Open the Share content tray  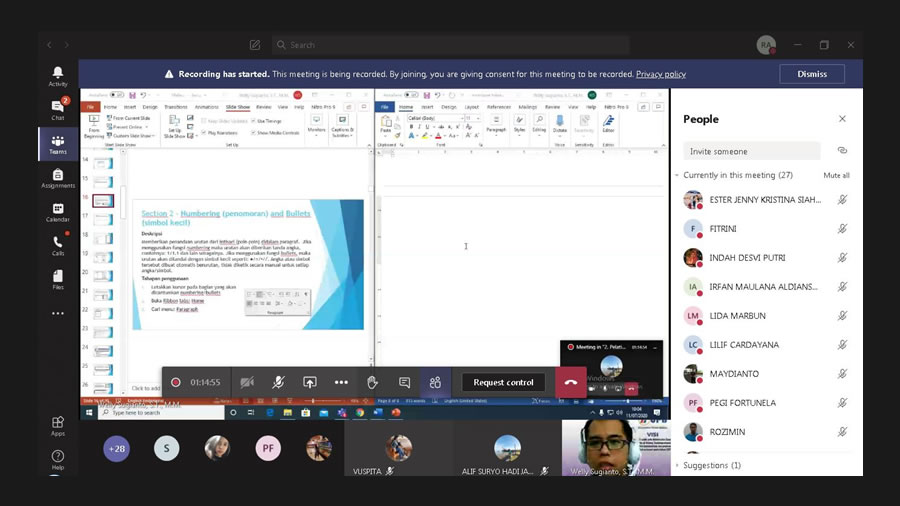310,382
